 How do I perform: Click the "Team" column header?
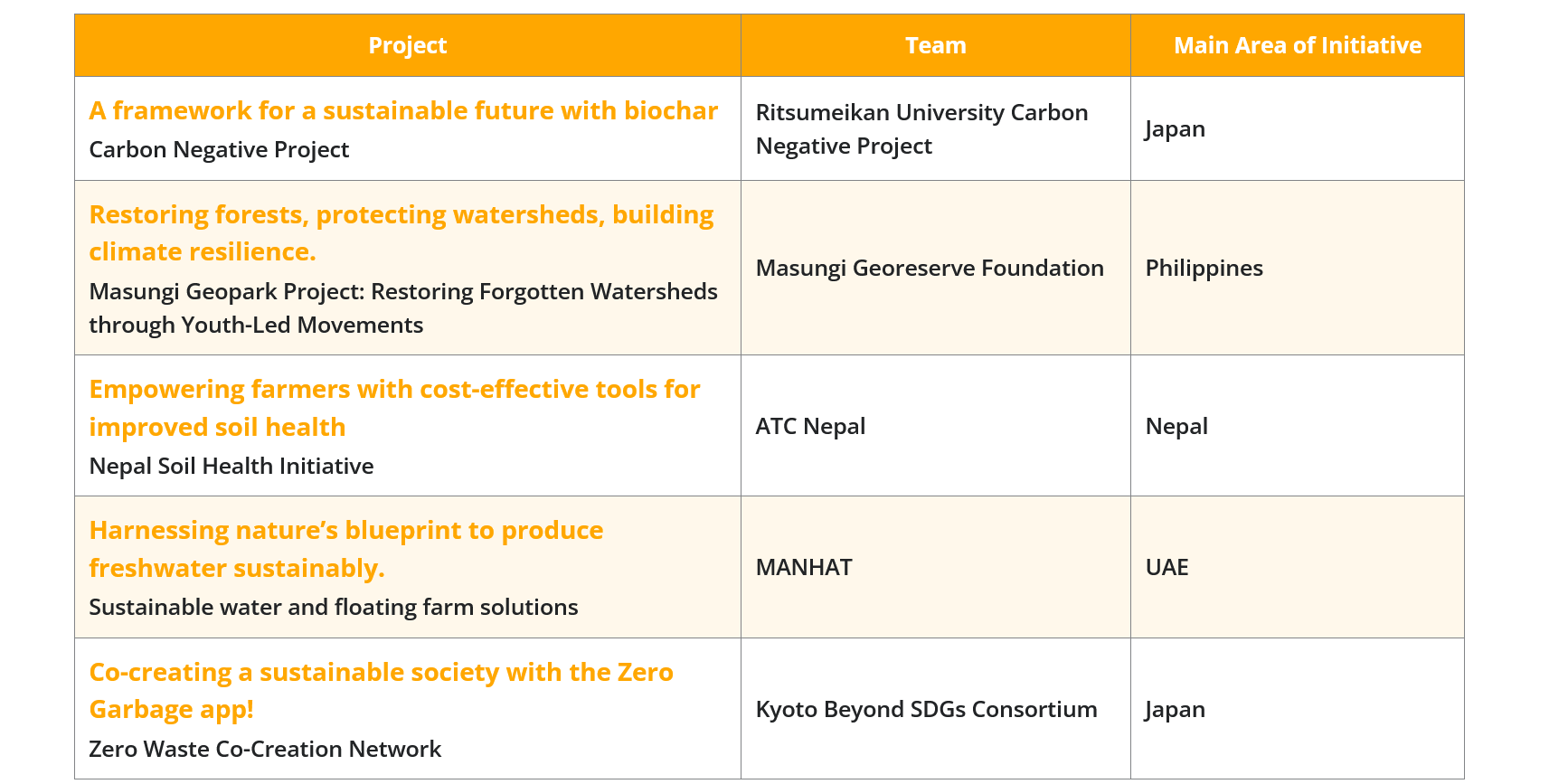(x=935, y=45)
